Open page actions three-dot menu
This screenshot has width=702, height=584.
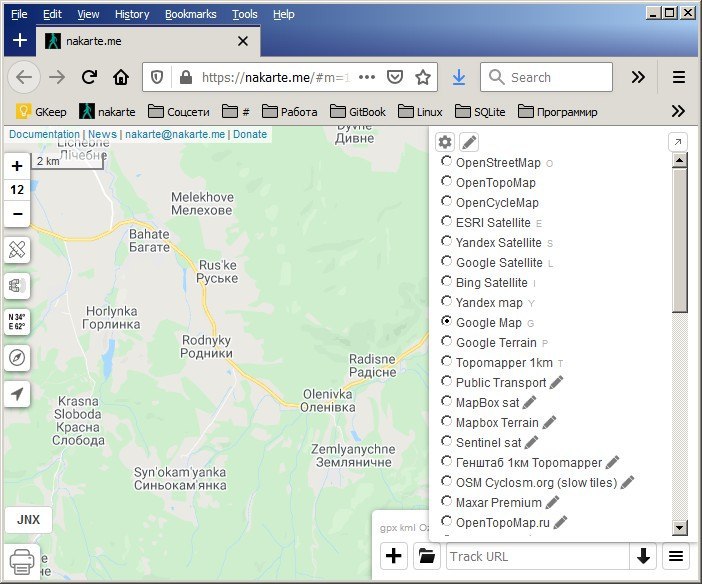(x=367, y=77)
